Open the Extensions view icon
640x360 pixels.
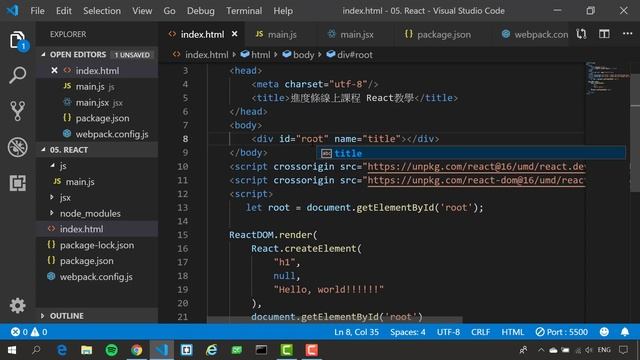[x=18, y=183]
